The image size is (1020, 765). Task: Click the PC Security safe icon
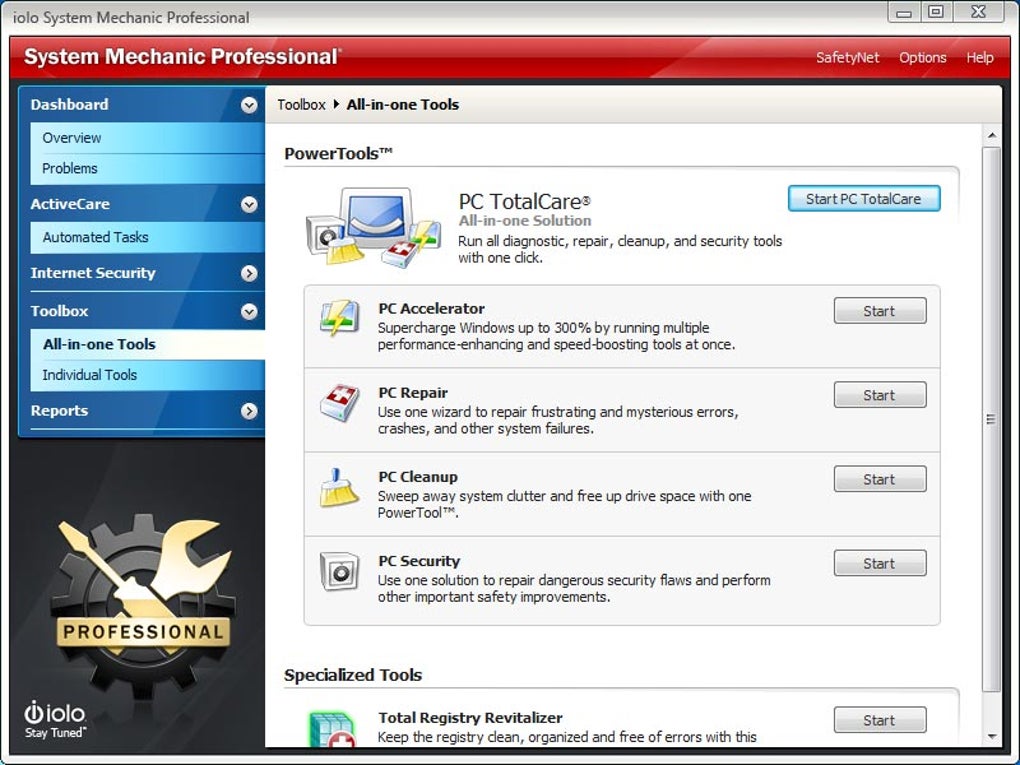coord(340,571)
